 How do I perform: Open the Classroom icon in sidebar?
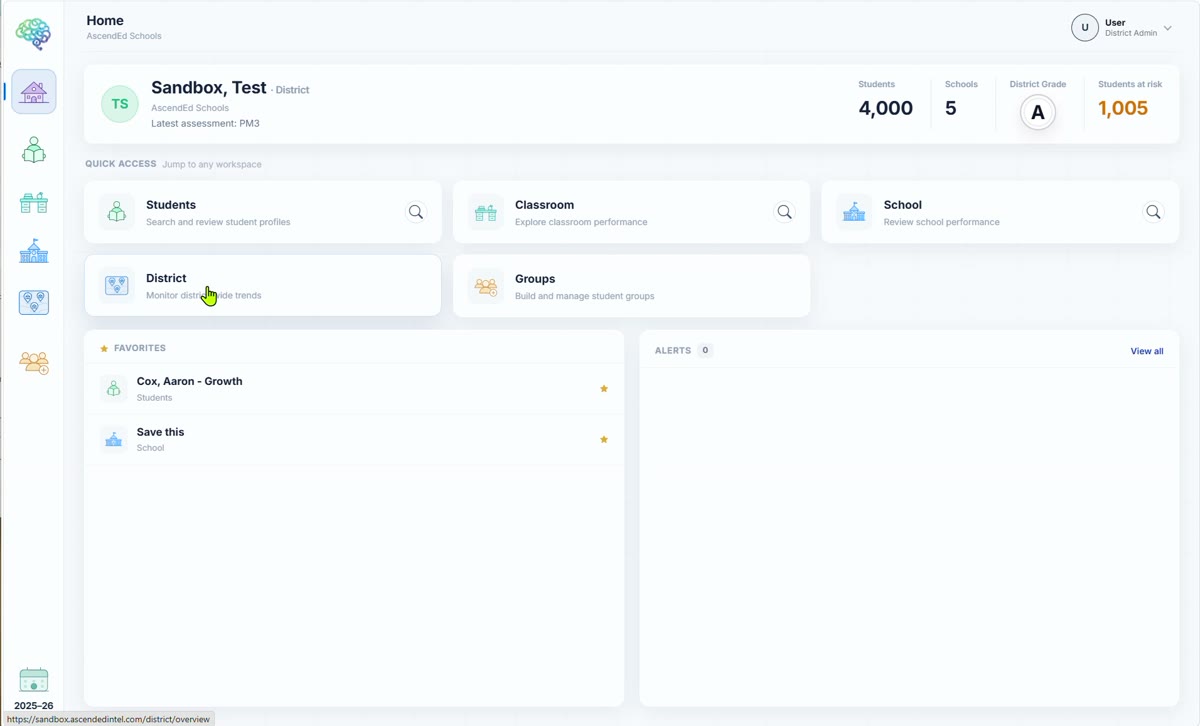pyautogui.click(x=34, y=202)
